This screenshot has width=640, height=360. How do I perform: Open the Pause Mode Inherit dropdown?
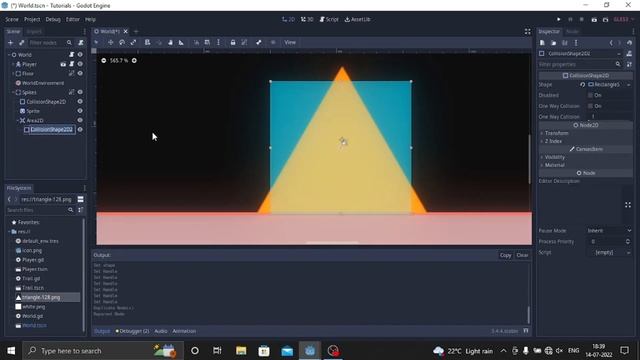pyautogui.click(x=609, y=231)
